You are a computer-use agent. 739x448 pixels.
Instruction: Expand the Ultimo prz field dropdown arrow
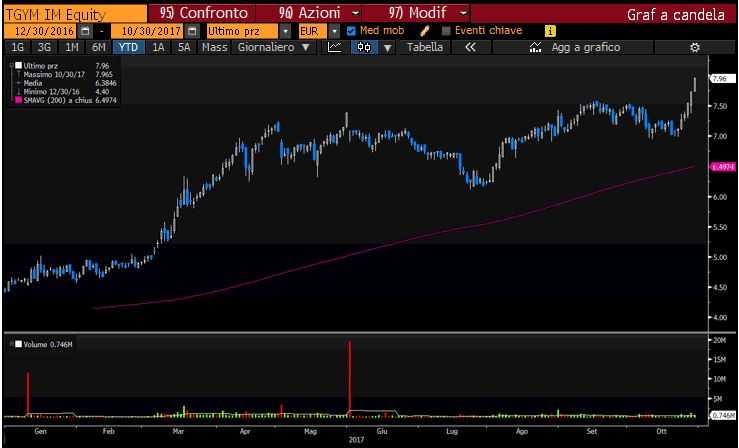pos(286,31)
